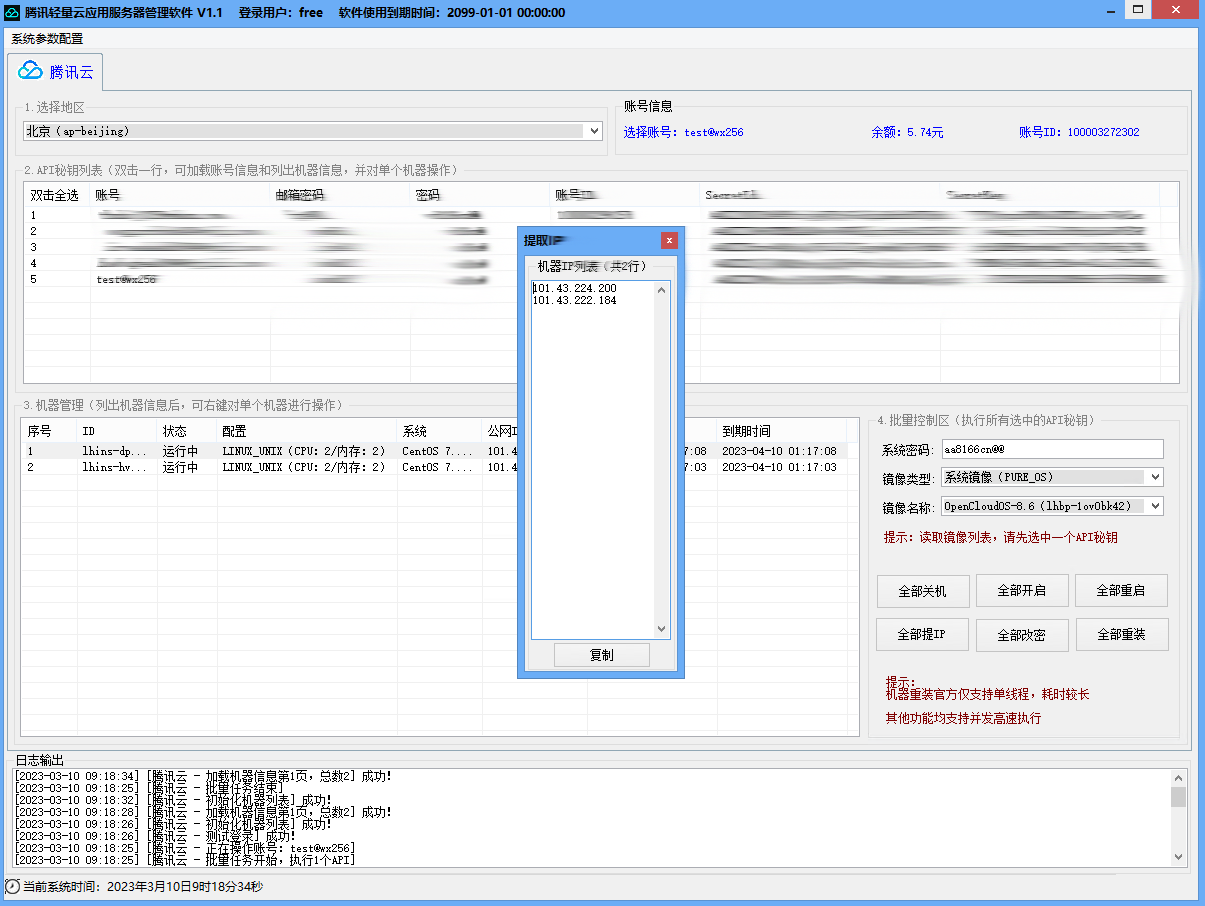This screenshot has height=906, width=1205.
Task: Close the 提取IP dialog
Action: (670, 240)
